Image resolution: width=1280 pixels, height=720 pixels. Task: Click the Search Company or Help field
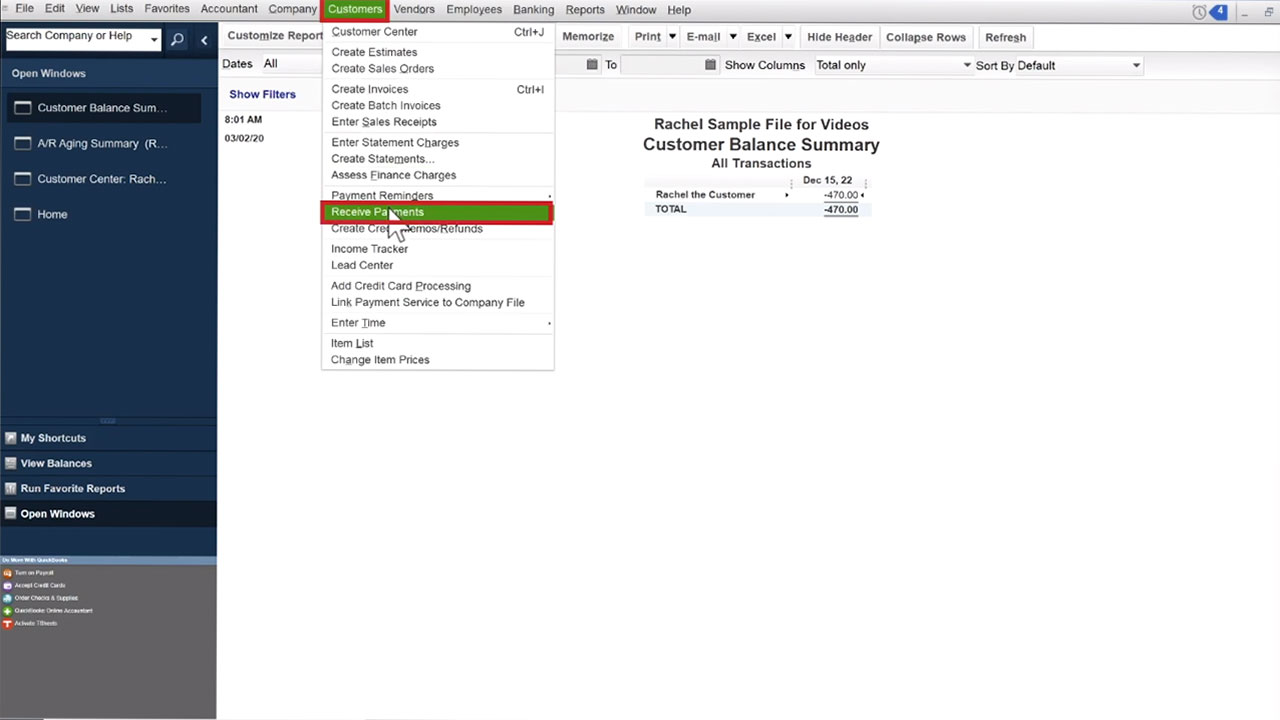click(75, 40)
